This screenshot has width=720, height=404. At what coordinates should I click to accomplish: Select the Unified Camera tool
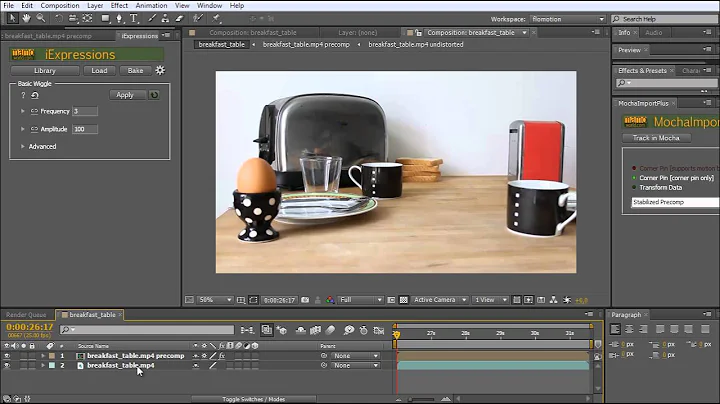(73, 18)
